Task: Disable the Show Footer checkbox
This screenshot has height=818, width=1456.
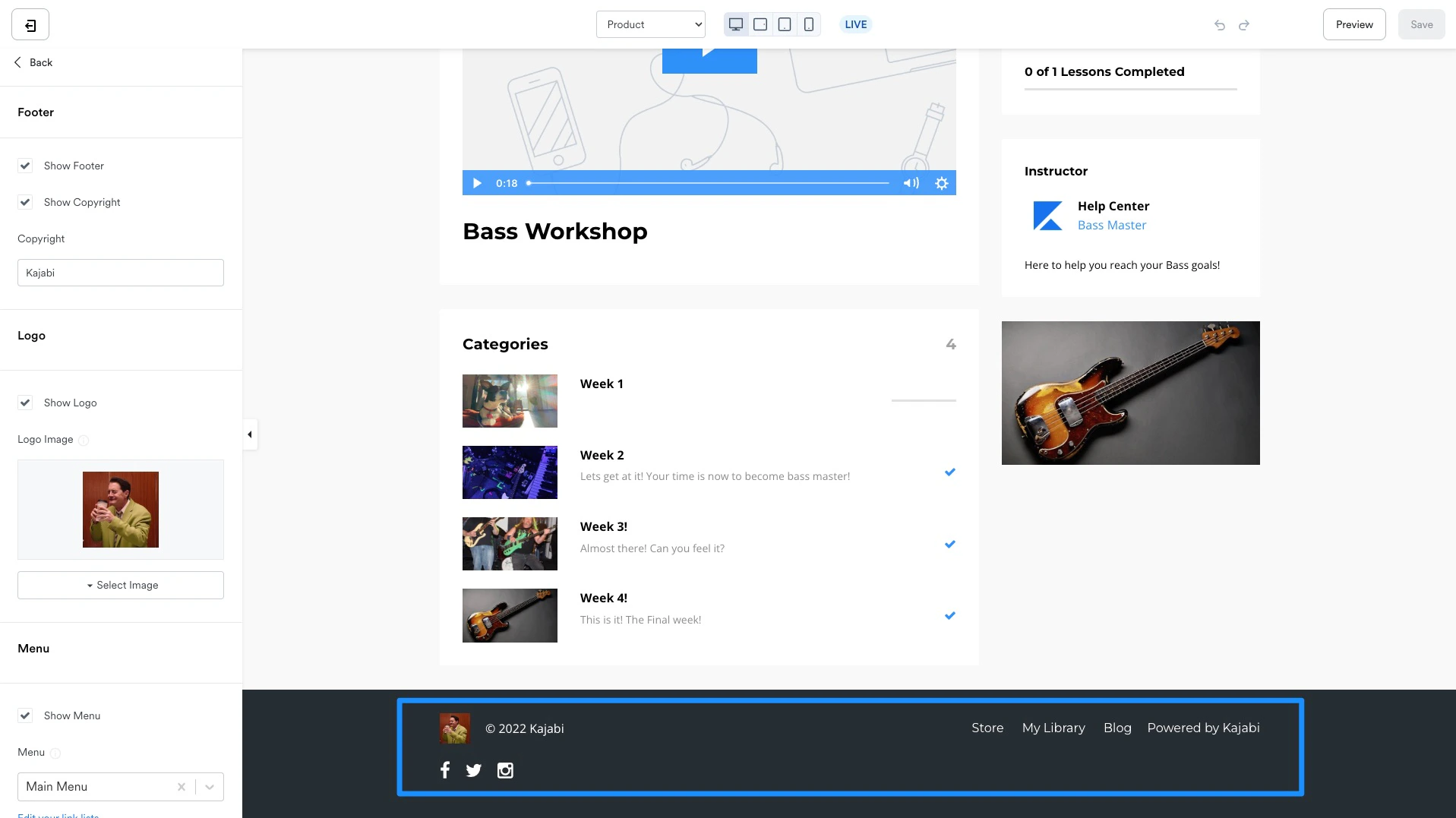Action: (x=25, y=166)
